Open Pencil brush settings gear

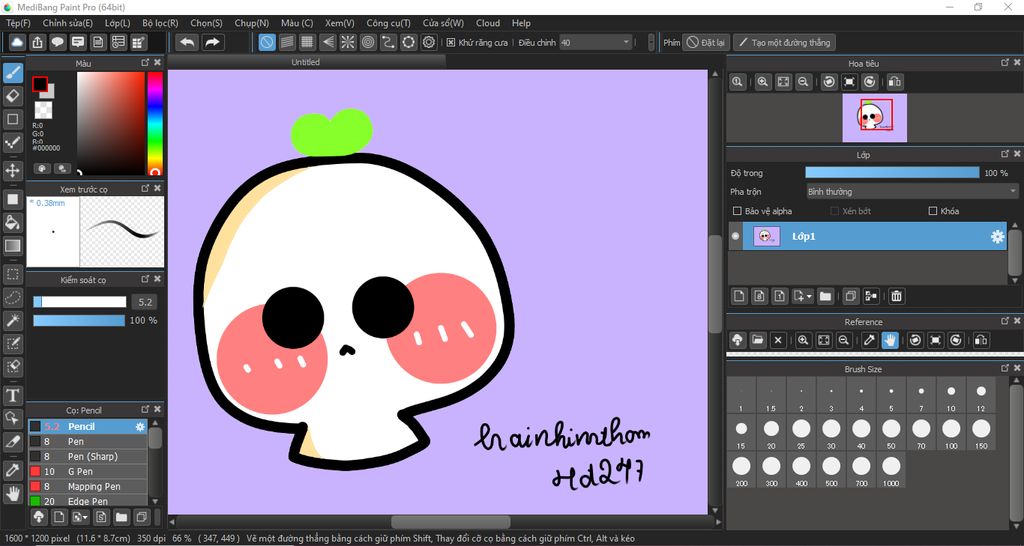140,426
